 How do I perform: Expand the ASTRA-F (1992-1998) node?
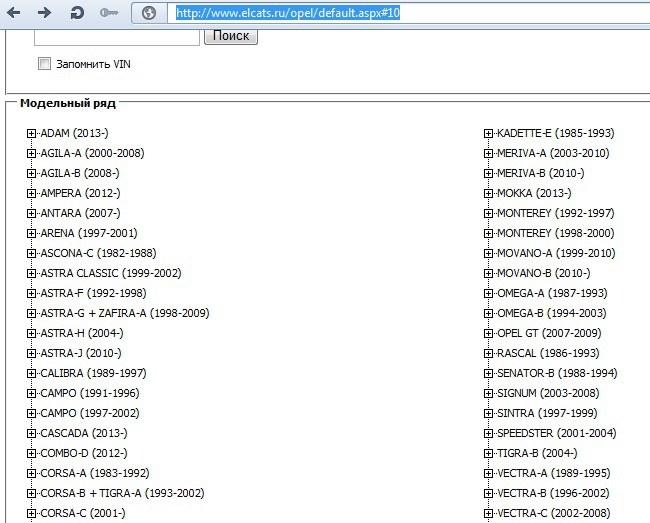[x=32, y=293]
